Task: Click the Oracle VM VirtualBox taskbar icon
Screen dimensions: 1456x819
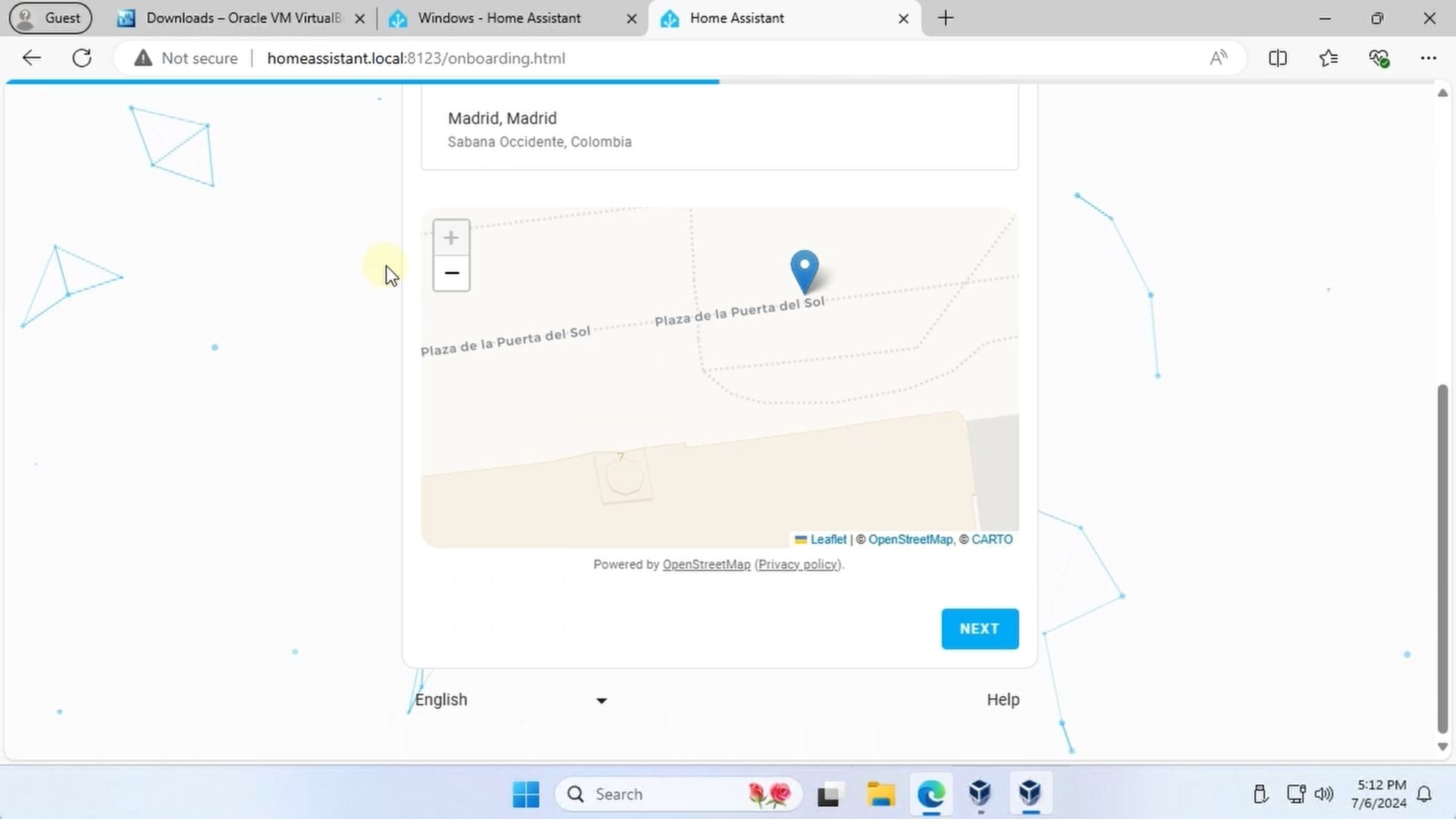Action: (x=980, y=793)
